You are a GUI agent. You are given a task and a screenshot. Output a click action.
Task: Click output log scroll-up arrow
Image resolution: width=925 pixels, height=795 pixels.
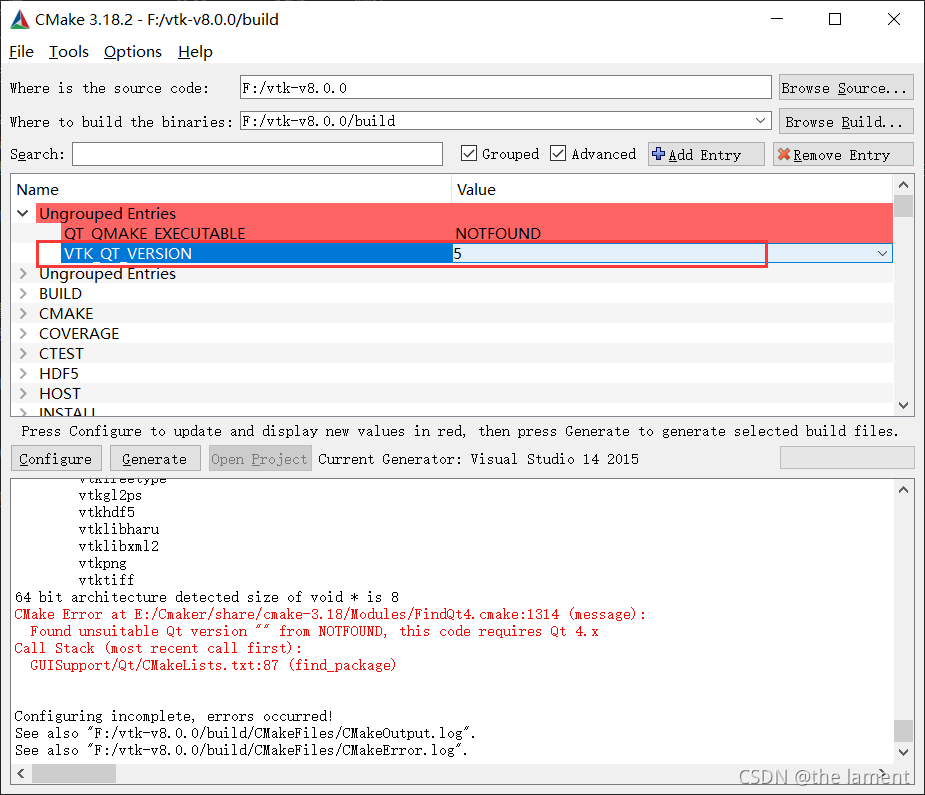pyautogui.click(x=903, y=490)
